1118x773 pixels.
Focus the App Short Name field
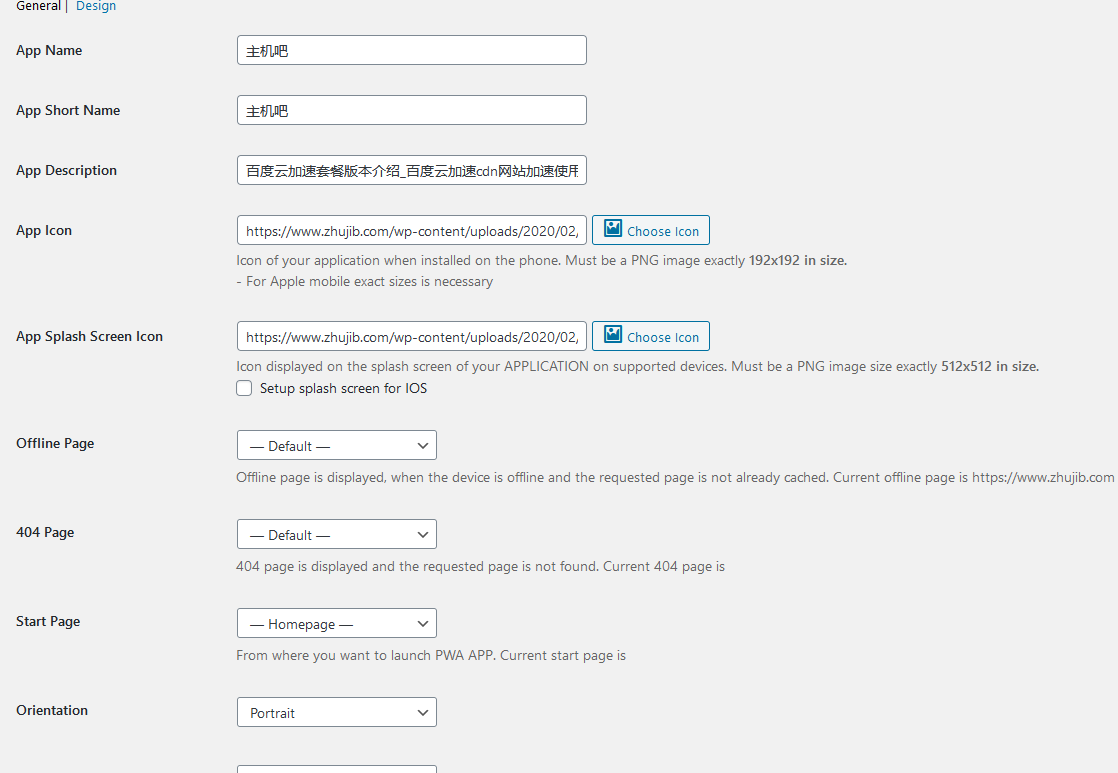(x=411, y=110)
